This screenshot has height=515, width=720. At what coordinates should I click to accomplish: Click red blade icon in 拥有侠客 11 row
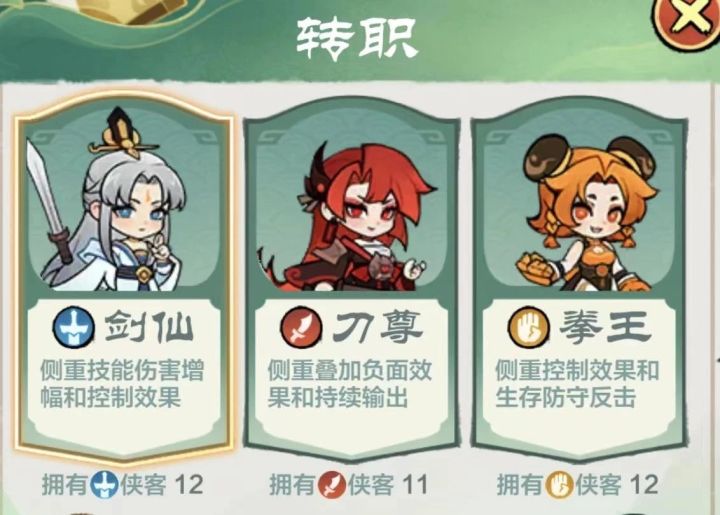(x=332, y=485)
